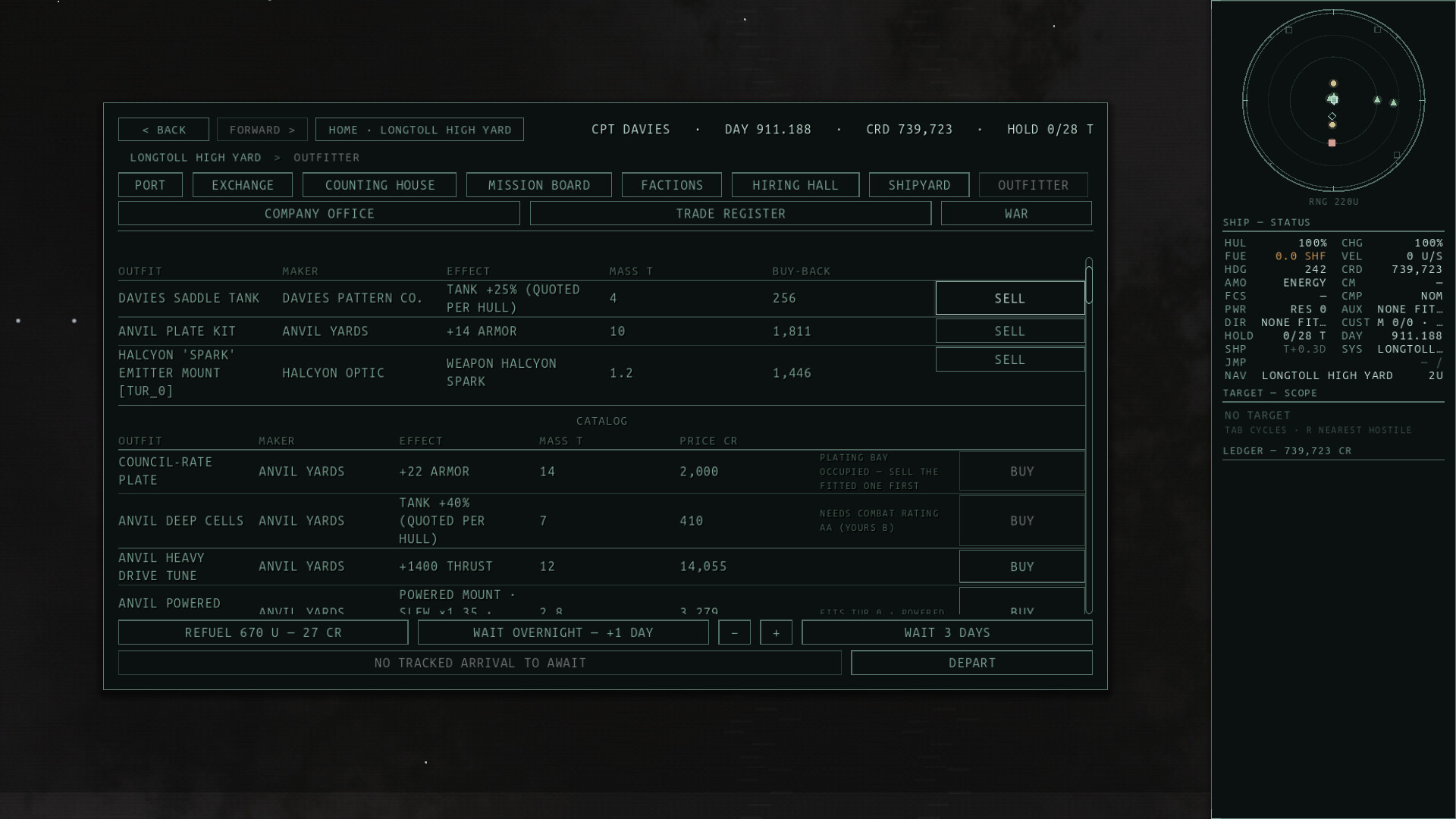Increase wait days with the plus button
This screenshot has width=1456, height=819.
[776, 632]
